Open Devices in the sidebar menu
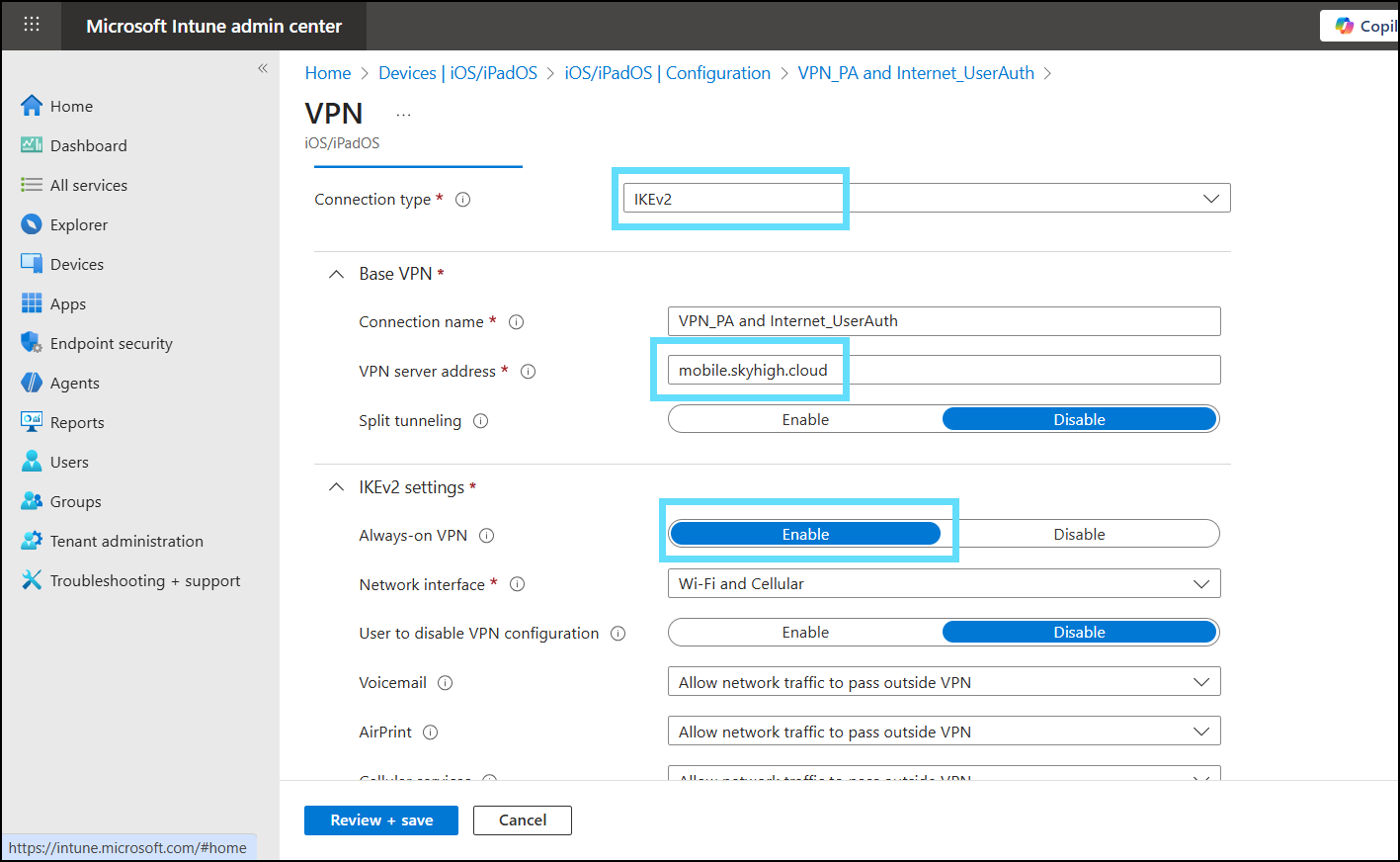 pyautogui.click(x=76, y=264)
